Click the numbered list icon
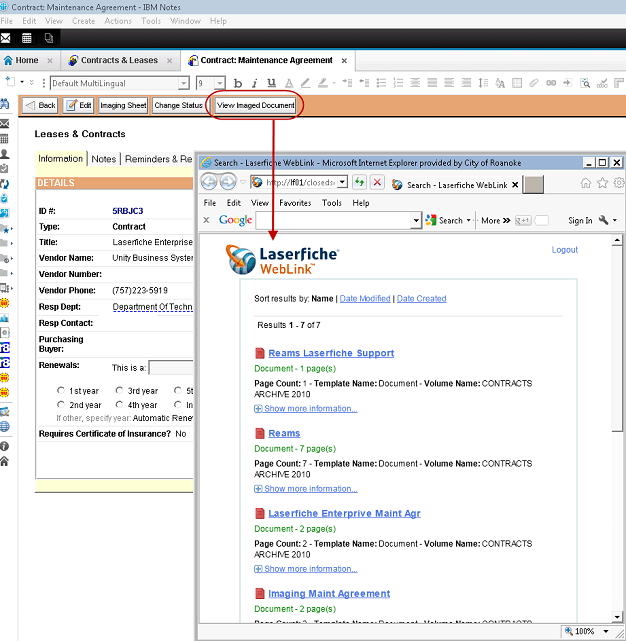The height and width of the screenshot is (641, 626). click(398, 83)
